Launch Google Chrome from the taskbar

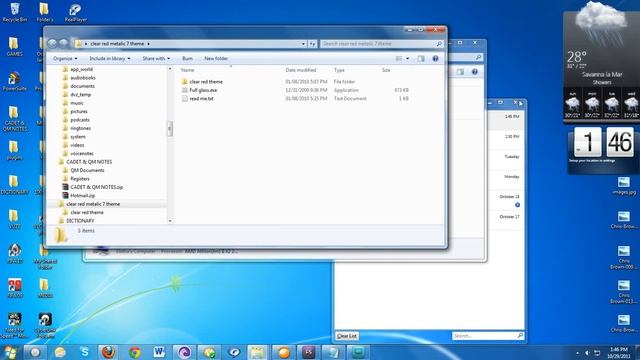[134, 352]
